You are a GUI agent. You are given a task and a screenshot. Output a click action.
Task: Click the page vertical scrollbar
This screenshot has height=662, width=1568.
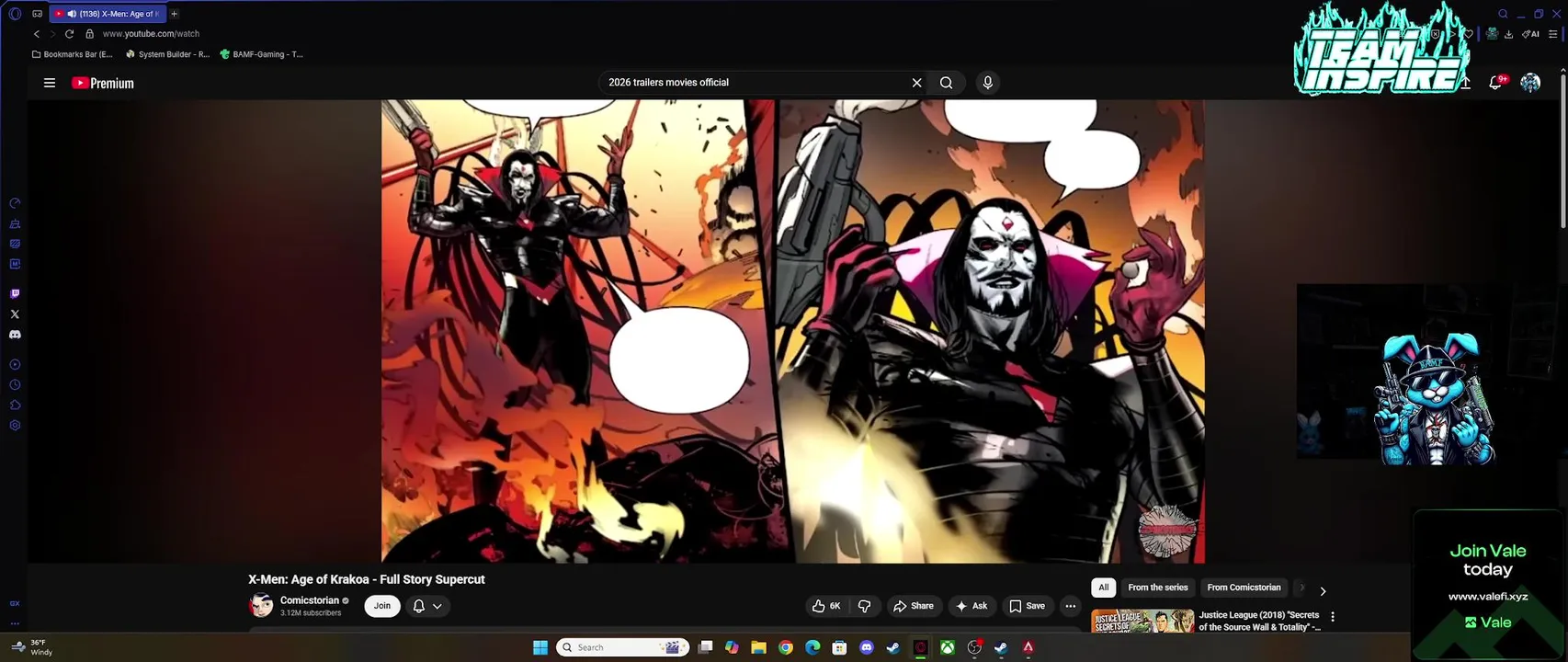click(x=1562, y=150)
